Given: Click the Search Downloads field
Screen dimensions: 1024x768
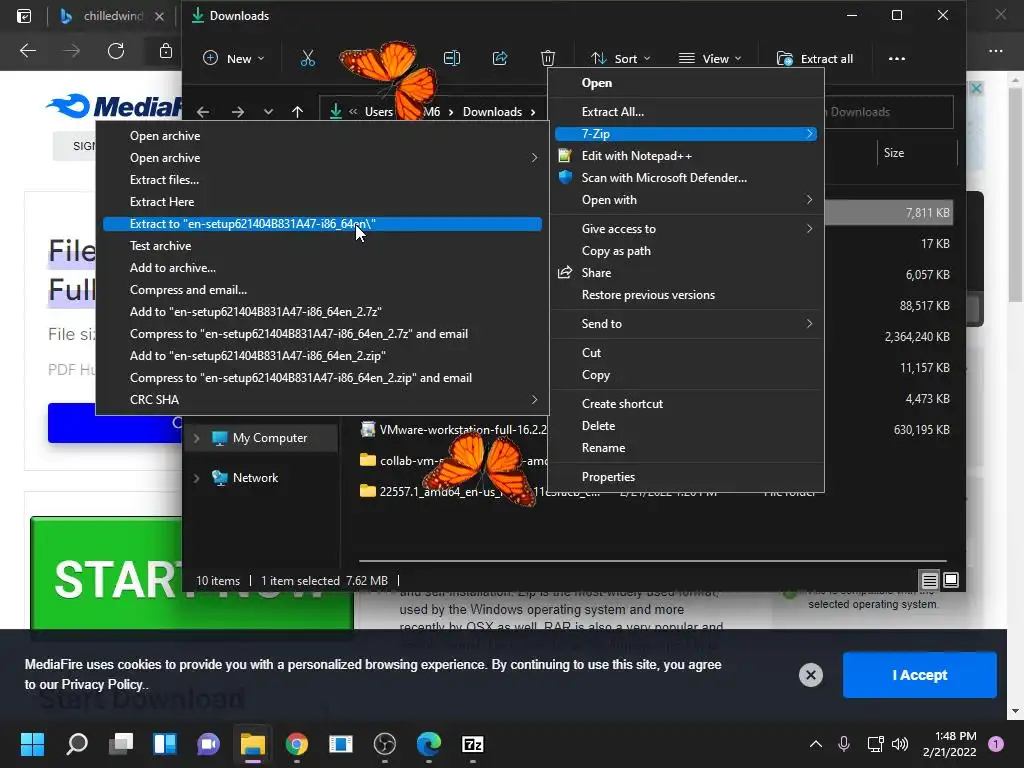Looking at the screenshot, I should coord(888,112).
